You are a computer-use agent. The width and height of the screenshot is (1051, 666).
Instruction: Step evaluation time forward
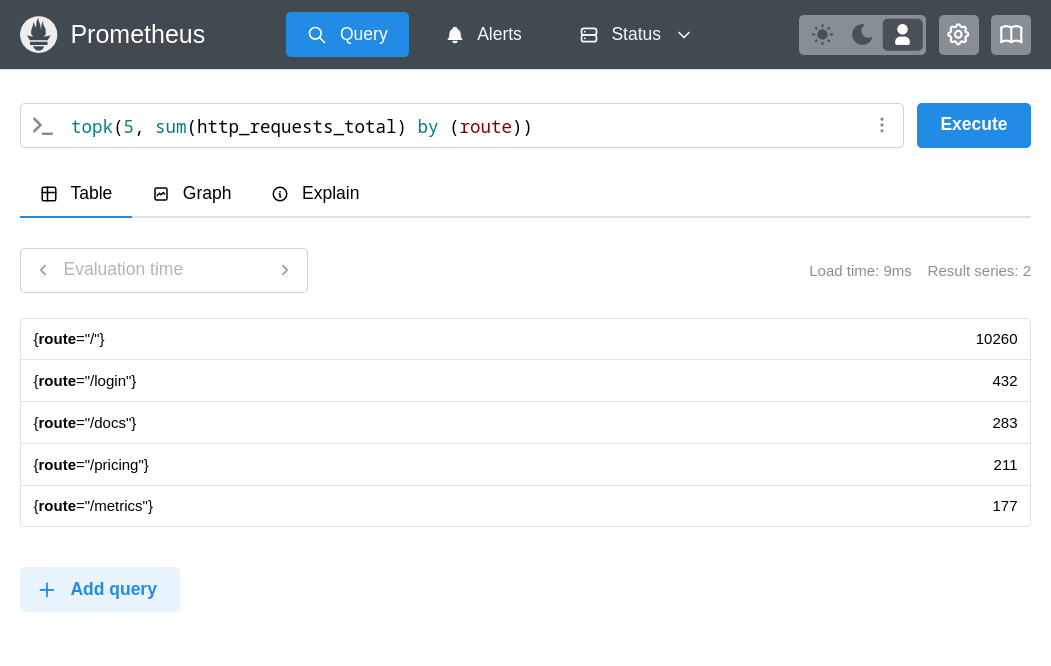pos(284,270)
